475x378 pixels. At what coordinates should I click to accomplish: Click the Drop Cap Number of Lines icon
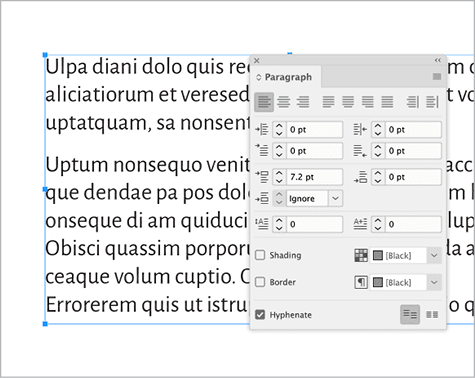tap(262, 224)
